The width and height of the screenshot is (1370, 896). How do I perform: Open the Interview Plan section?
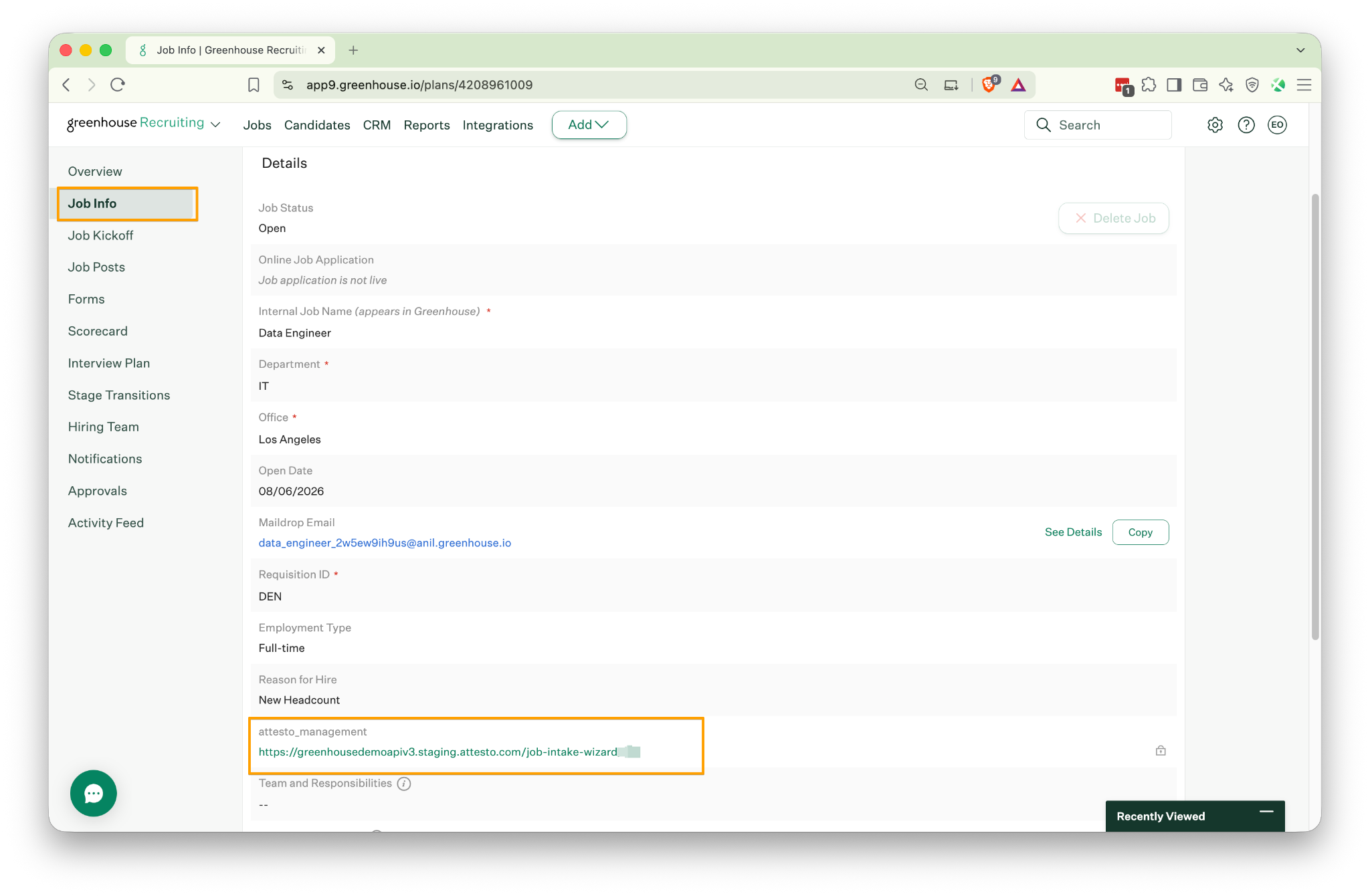[x=109, y=363]
